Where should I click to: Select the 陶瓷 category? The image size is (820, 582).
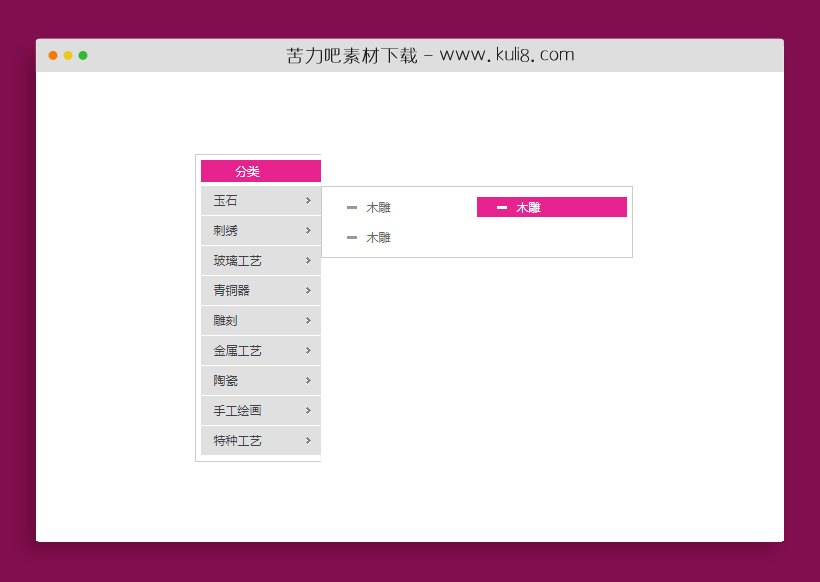(226, 381)
